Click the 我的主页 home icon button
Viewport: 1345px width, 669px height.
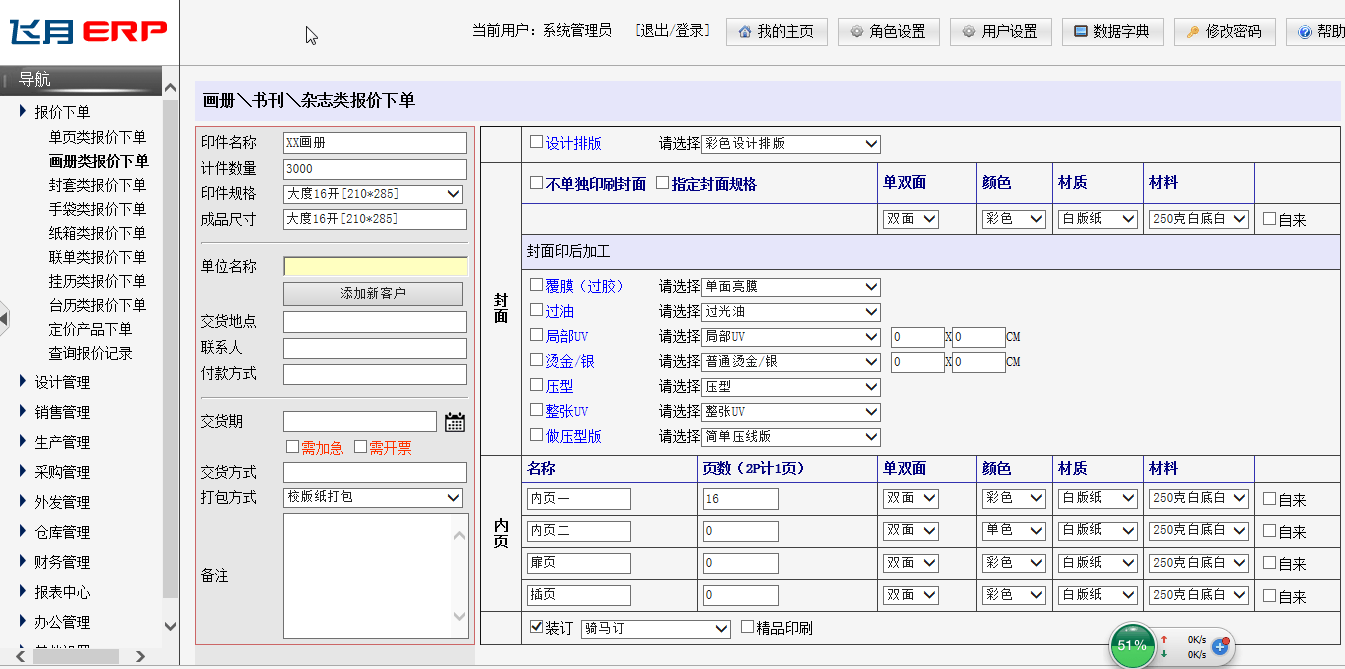[x=776, y=32]
